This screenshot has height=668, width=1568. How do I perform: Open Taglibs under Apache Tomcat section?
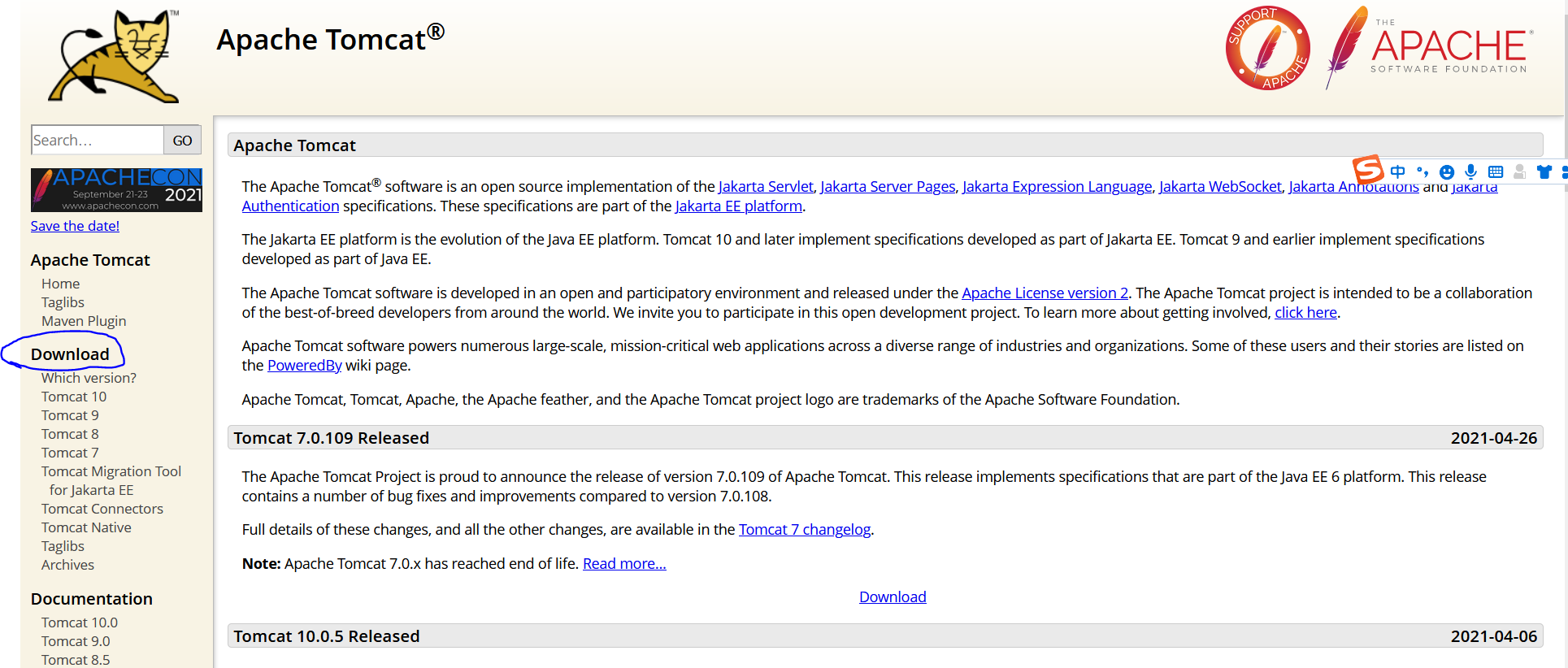tap(63, 302)
